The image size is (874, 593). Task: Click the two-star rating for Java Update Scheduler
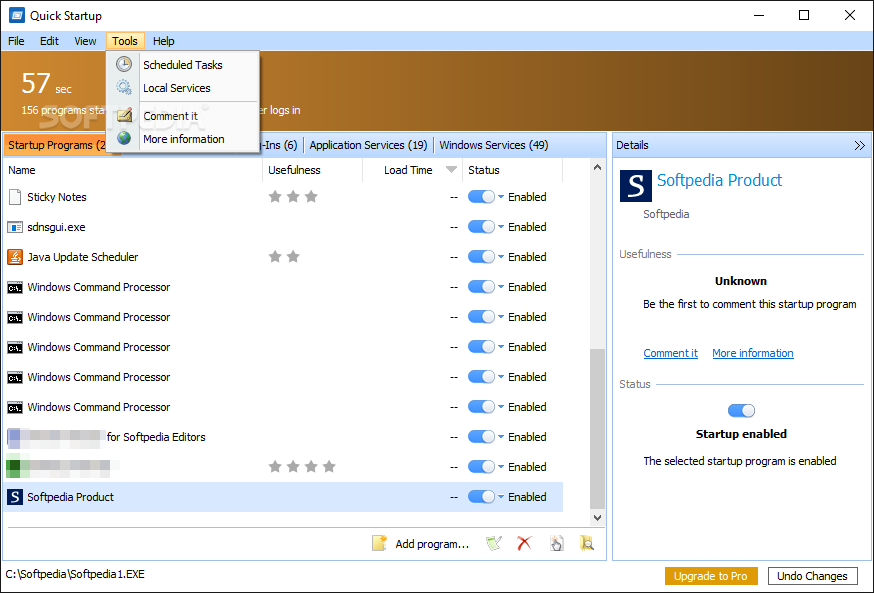[284, 256]
